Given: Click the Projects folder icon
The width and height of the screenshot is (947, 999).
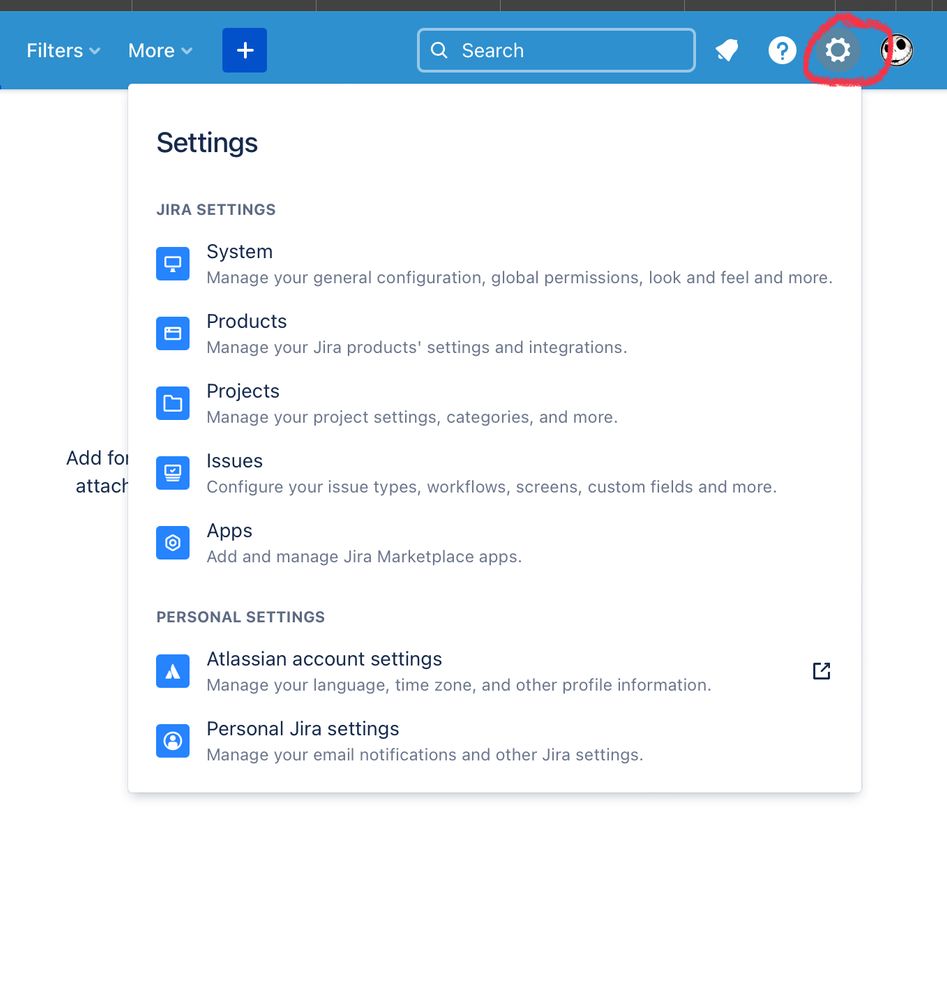Looking at the screenshot, I should pos(173,403).
